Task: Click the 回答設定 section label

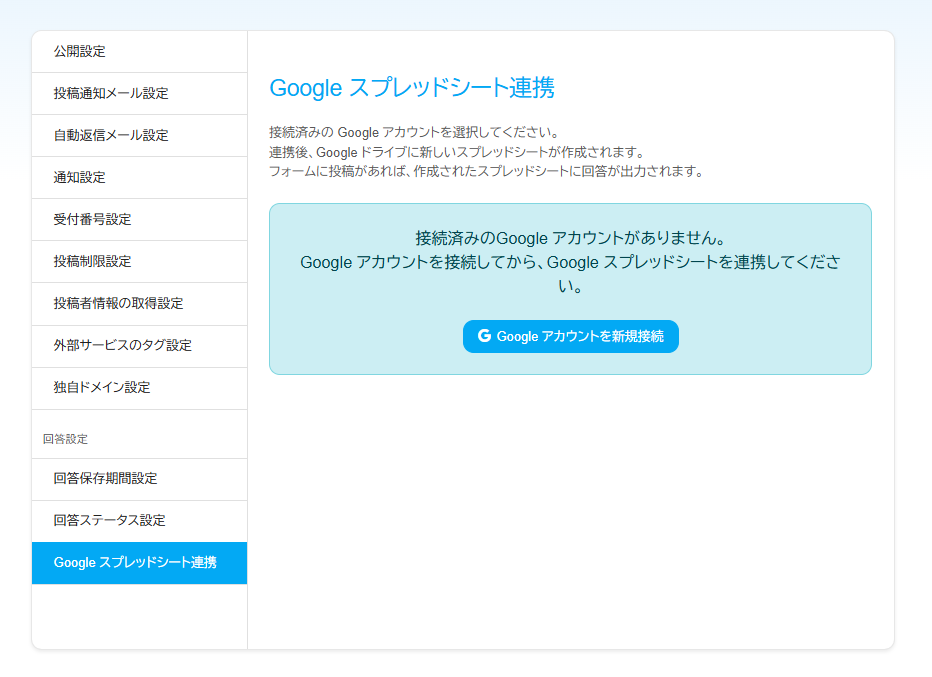Action: (x=65, y=439)
